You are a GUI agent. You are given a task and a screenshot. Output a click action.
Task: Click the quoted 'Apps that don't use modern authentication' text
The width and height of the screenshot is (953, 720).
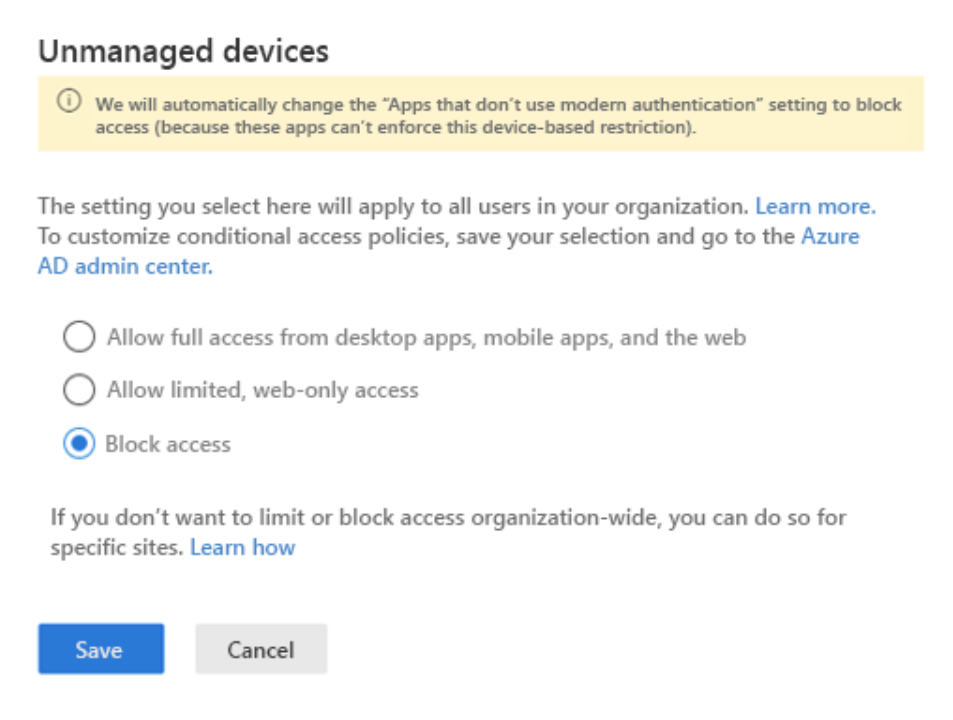click(468, 104)
